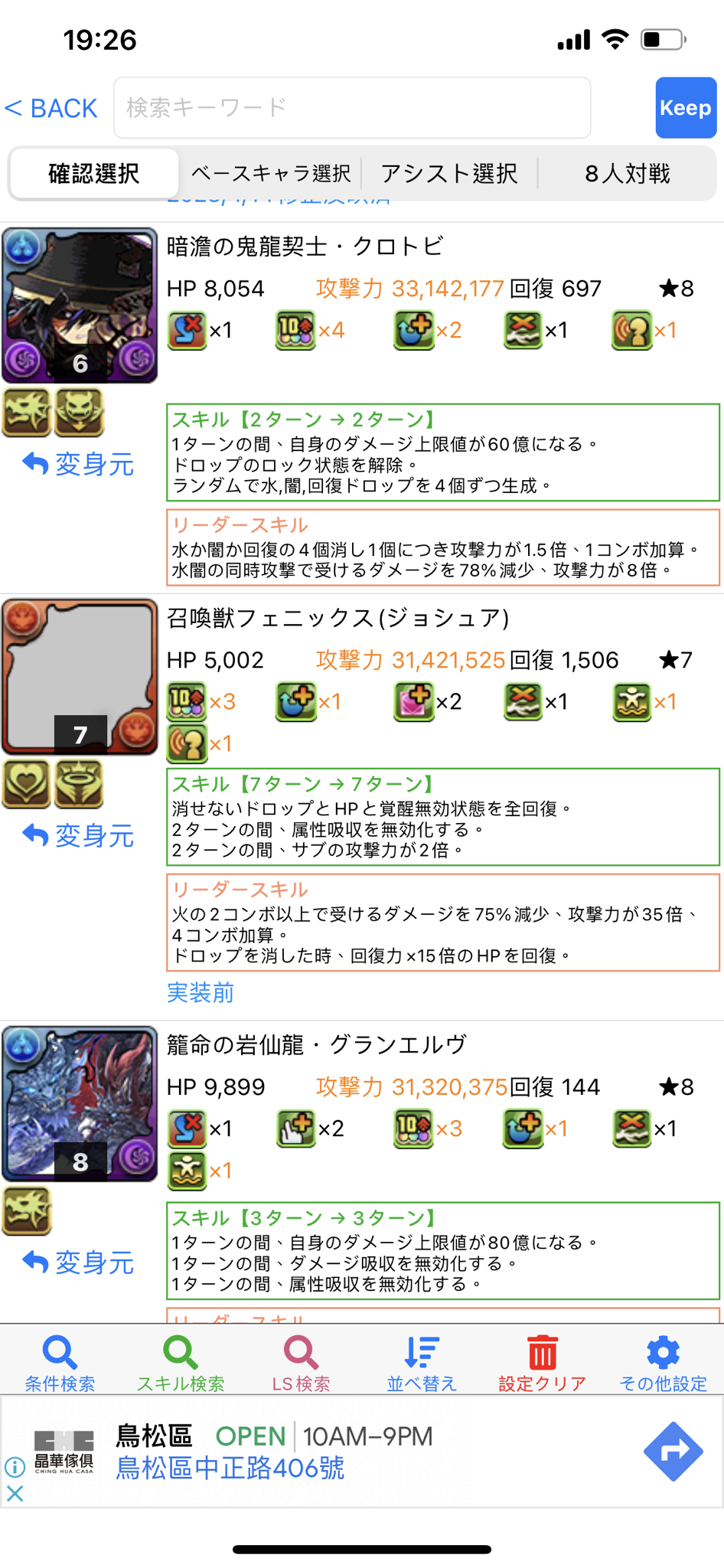Tap the ad directions arrow icon
This screenshot has width=724, height=1568.
pos(673,1451)
